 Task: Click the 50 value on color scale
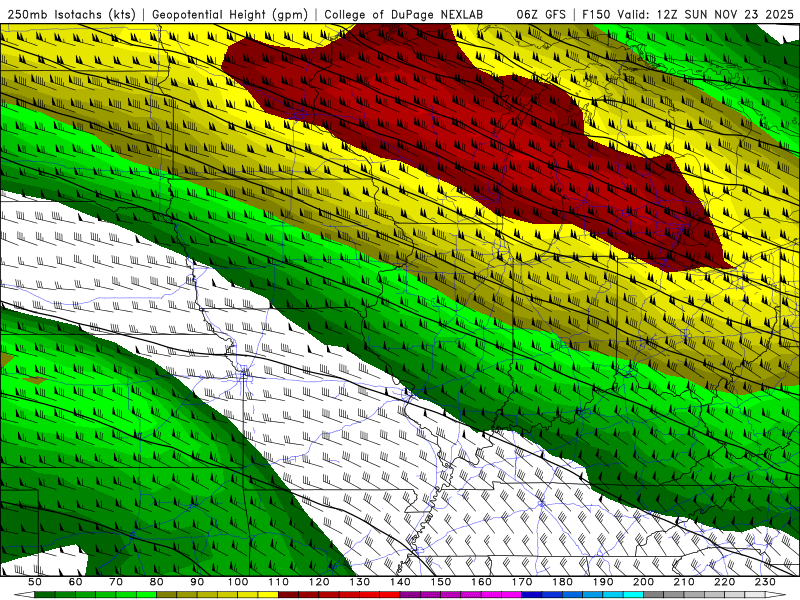(35, 582)
